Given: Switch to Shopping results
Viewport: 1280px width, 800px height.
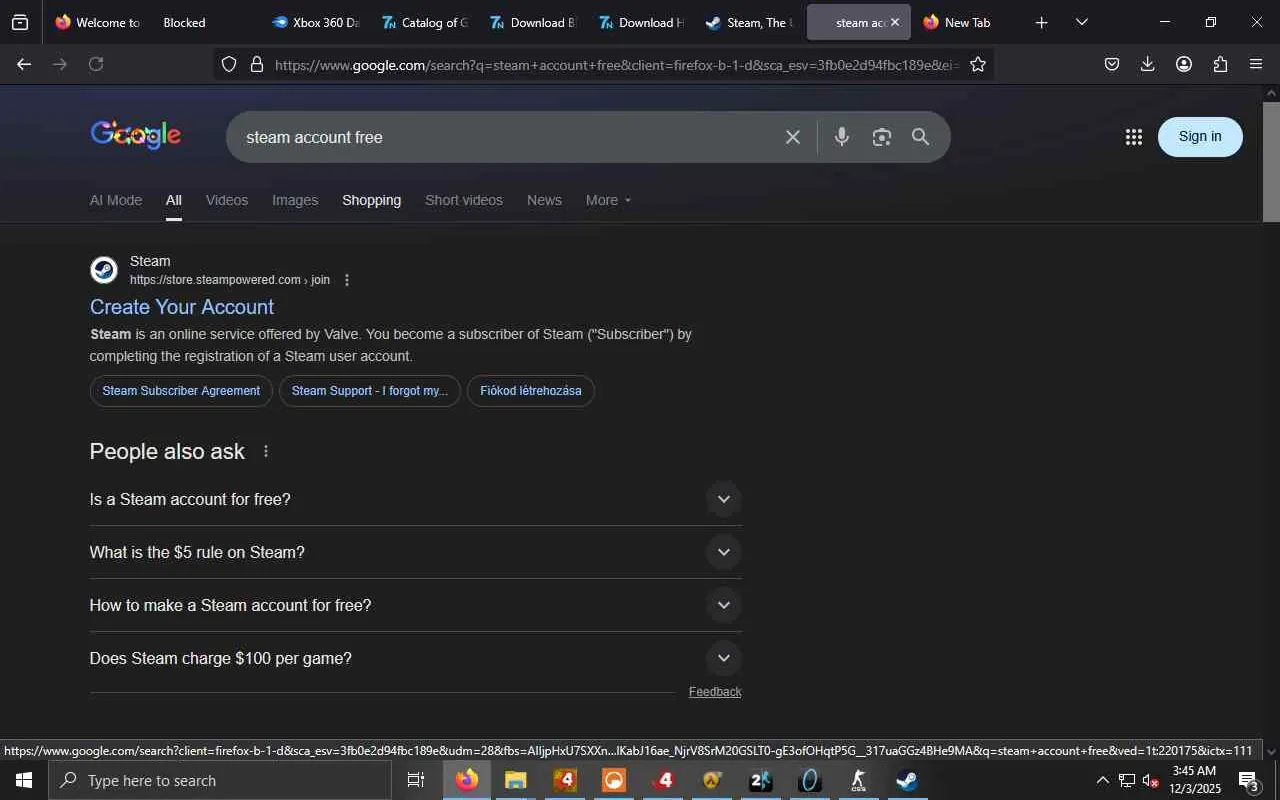Looking at the screenshot, I should coord(371,200).
